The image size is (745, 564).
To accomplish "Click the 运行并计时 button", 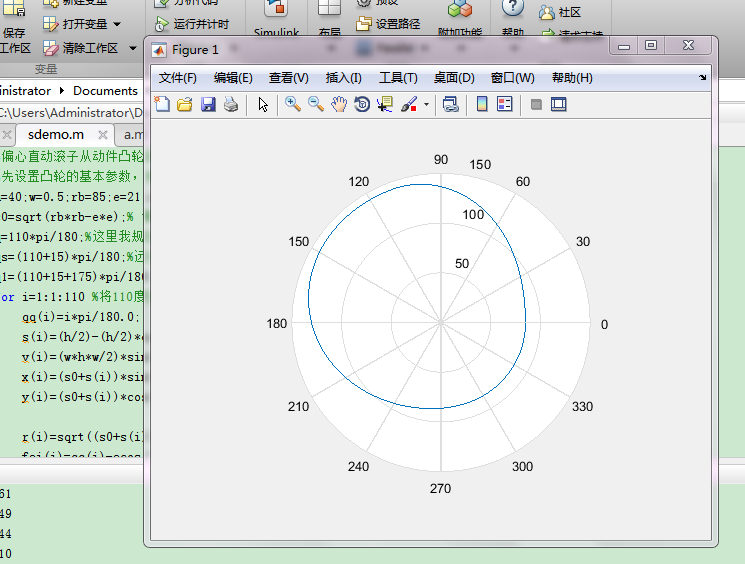I will [193, 24].
